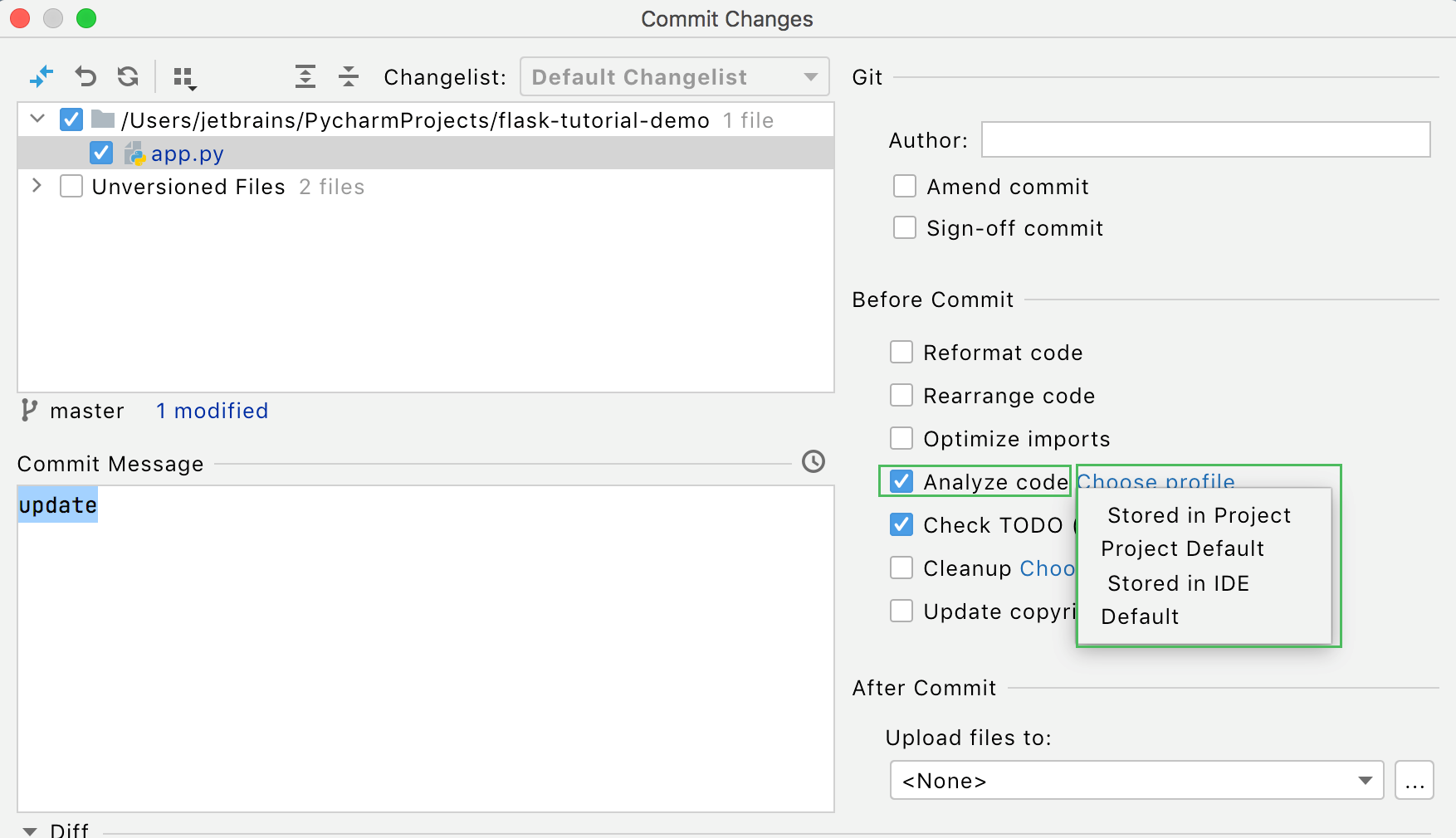Click the Choose profile link

[x=1155, y=481]
